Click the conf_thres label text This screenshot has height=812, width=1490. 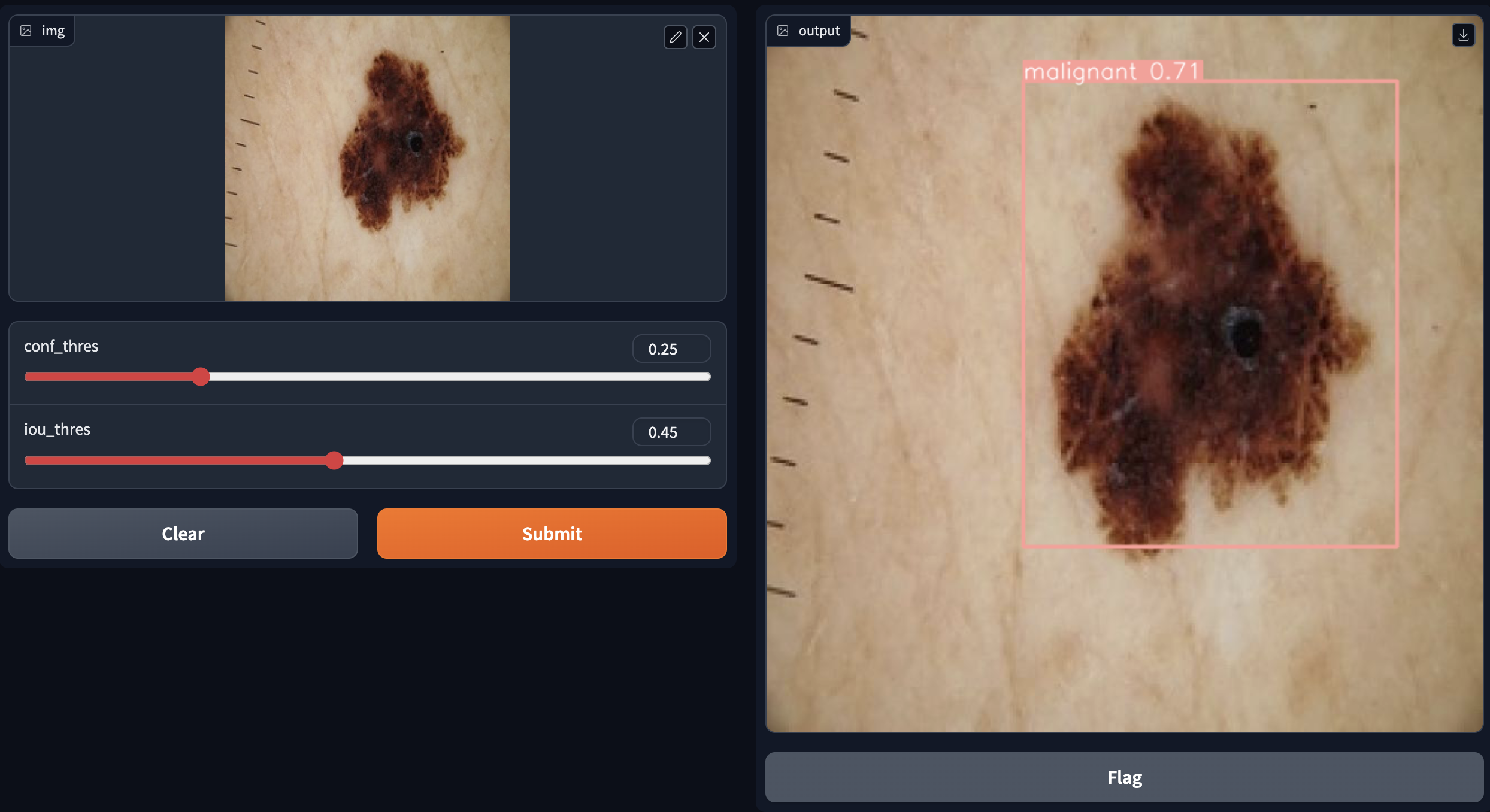[61, 346]
